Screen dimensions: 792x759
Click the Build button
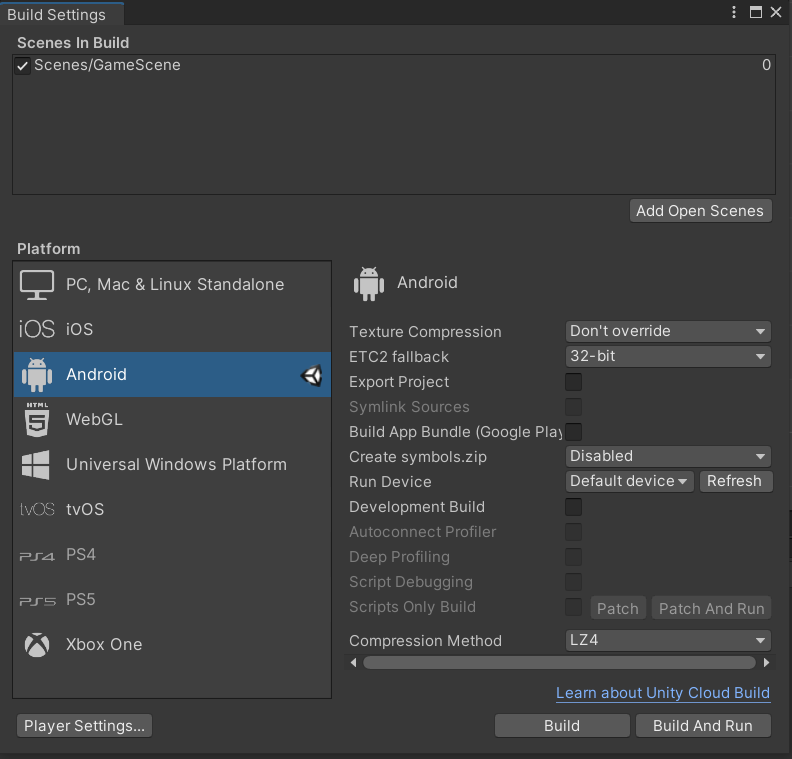[x=562, y=726]
